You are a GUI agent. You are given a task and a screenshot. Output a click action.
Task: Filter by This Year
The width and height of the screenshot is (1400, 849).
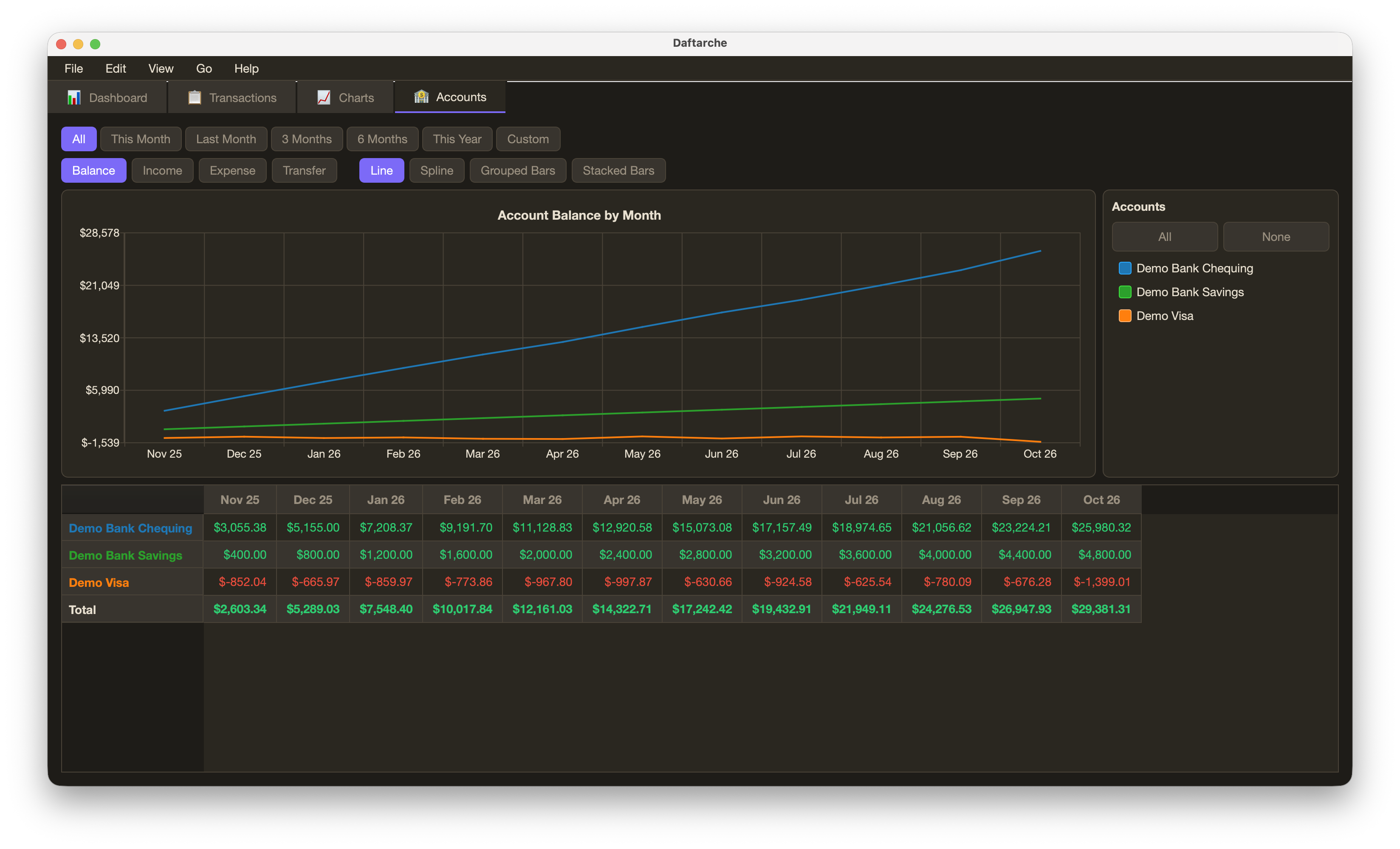point(457,139)
